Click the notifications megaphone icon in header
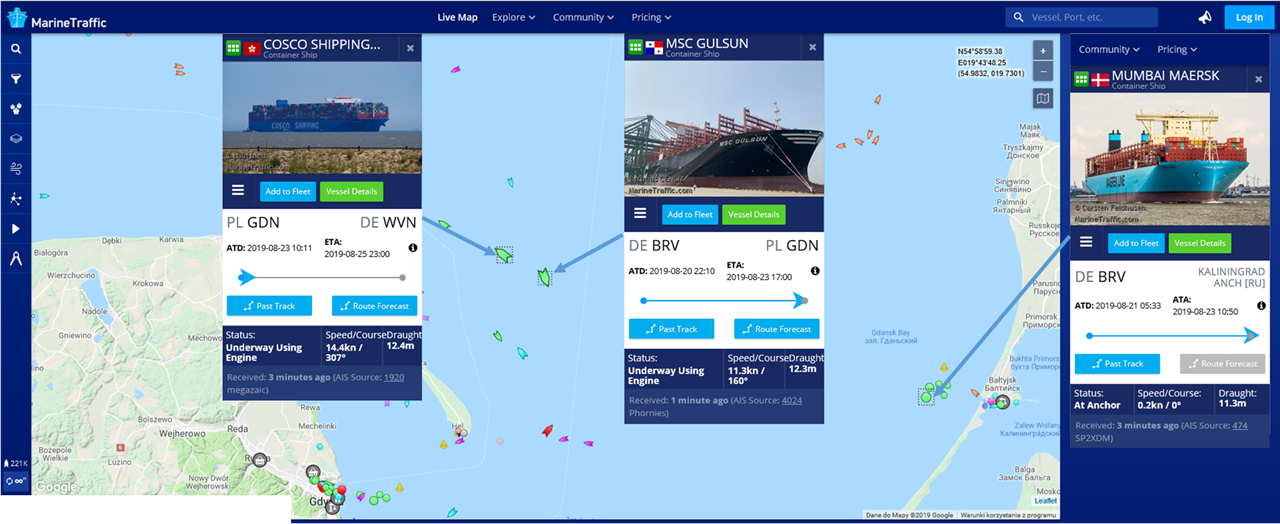This screenshot has width=1280, height=524. pos(1205,17)
